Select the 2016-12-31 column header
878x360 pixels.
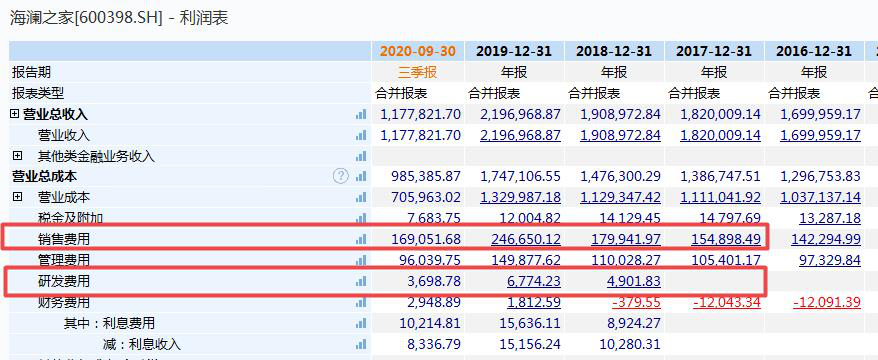814,52
